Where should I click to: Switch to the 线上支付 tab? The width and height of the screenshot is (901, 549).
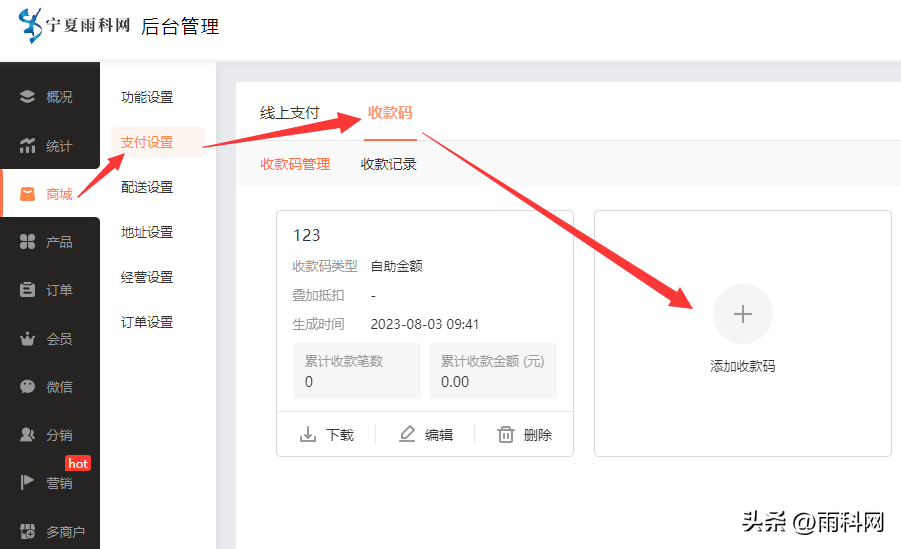[289, 112]
